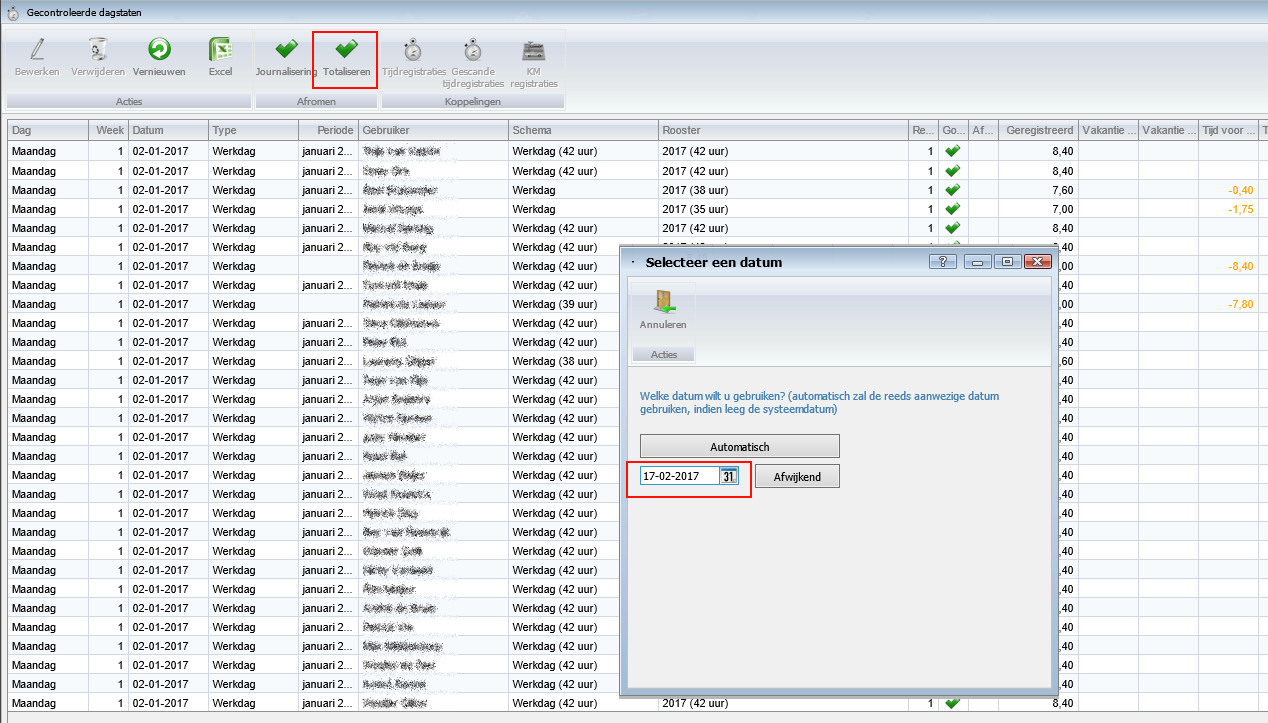Viewport: 1268px width, 723px height.
Task: Sort by the Datum column header
Action: (x=167, y=130)
